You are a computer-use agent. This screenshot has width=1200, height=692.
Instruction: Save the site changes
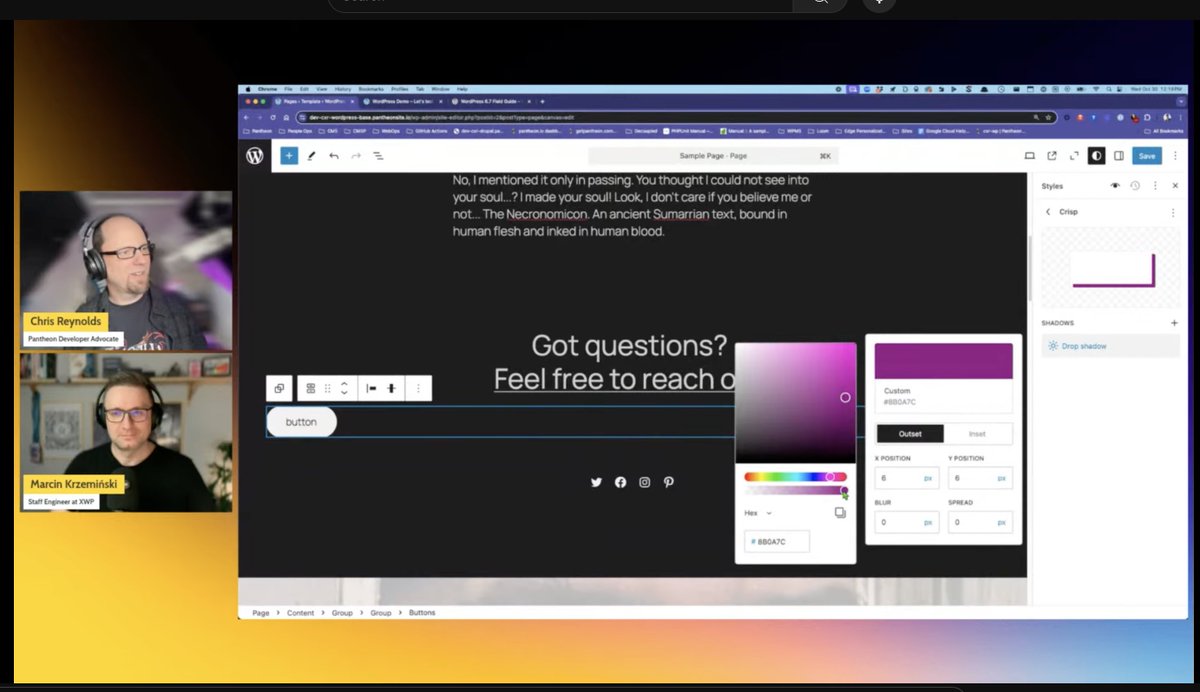(1147, 156)
